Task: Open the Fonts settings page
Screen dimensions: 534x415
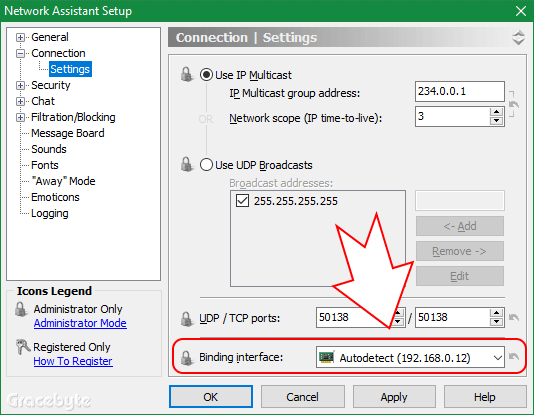Action: (45, 165)
